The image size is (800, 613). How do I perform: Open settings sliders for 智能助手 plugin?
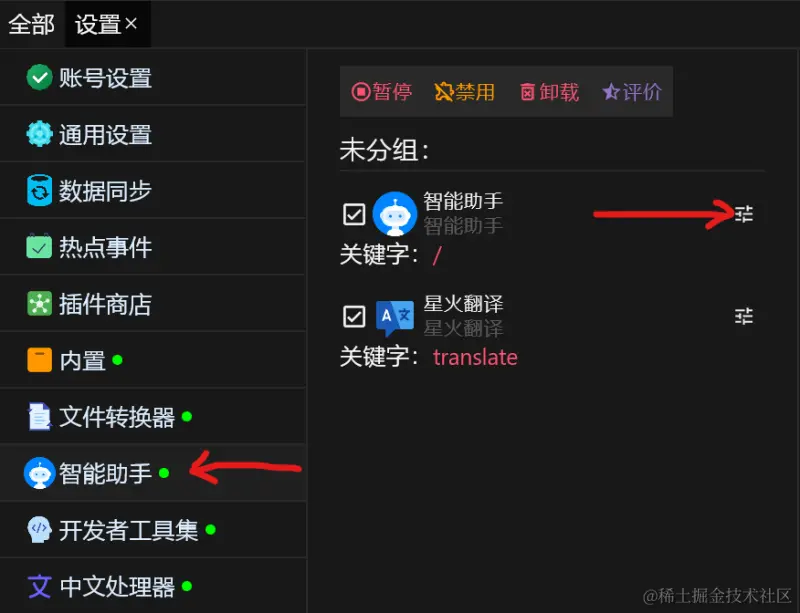tap(744, 214)
